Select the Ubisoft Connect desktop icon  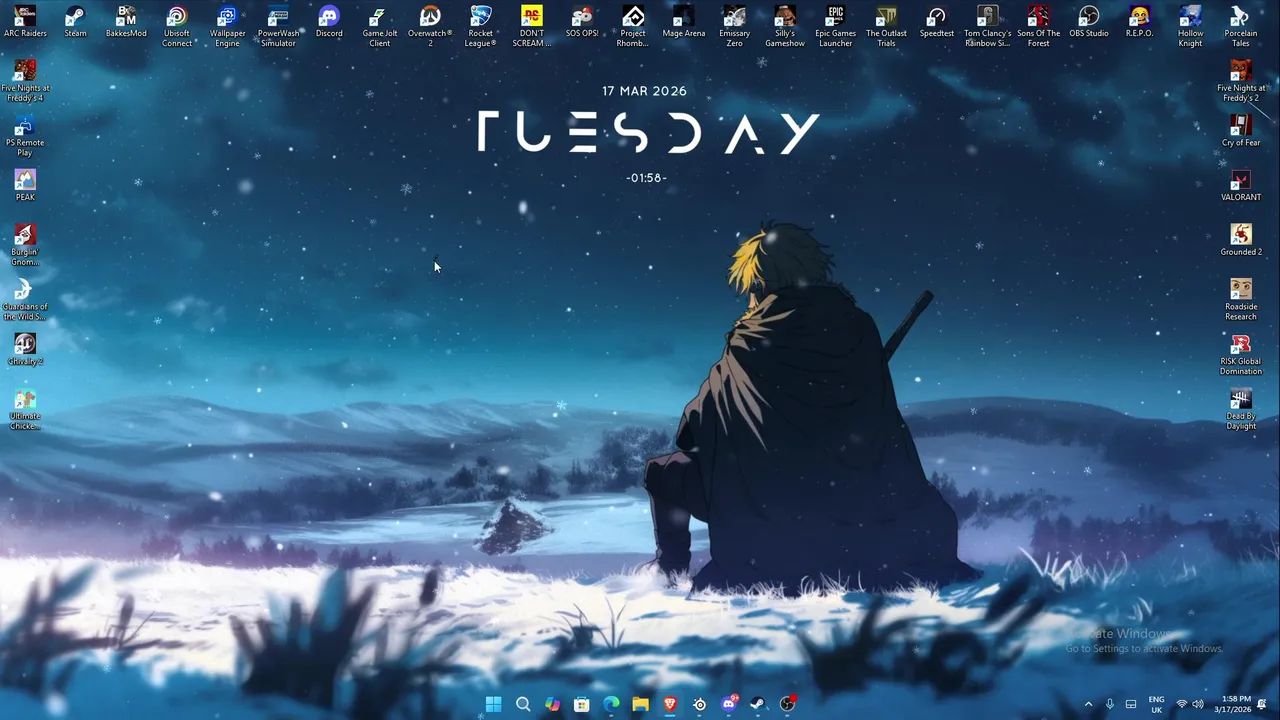coord(177,26)
